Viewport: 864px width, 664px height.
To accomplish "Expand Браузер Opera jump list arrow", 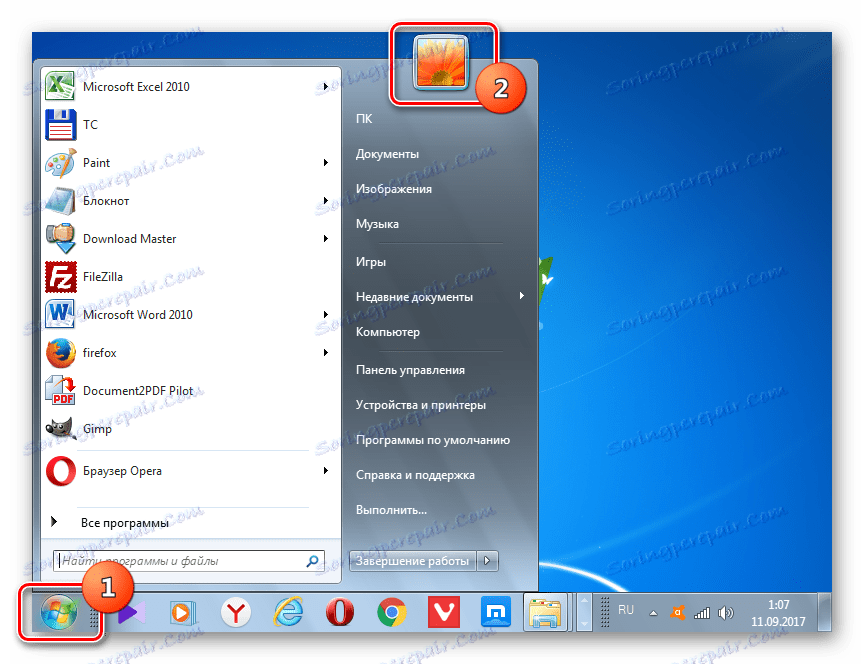I will 326,471.
